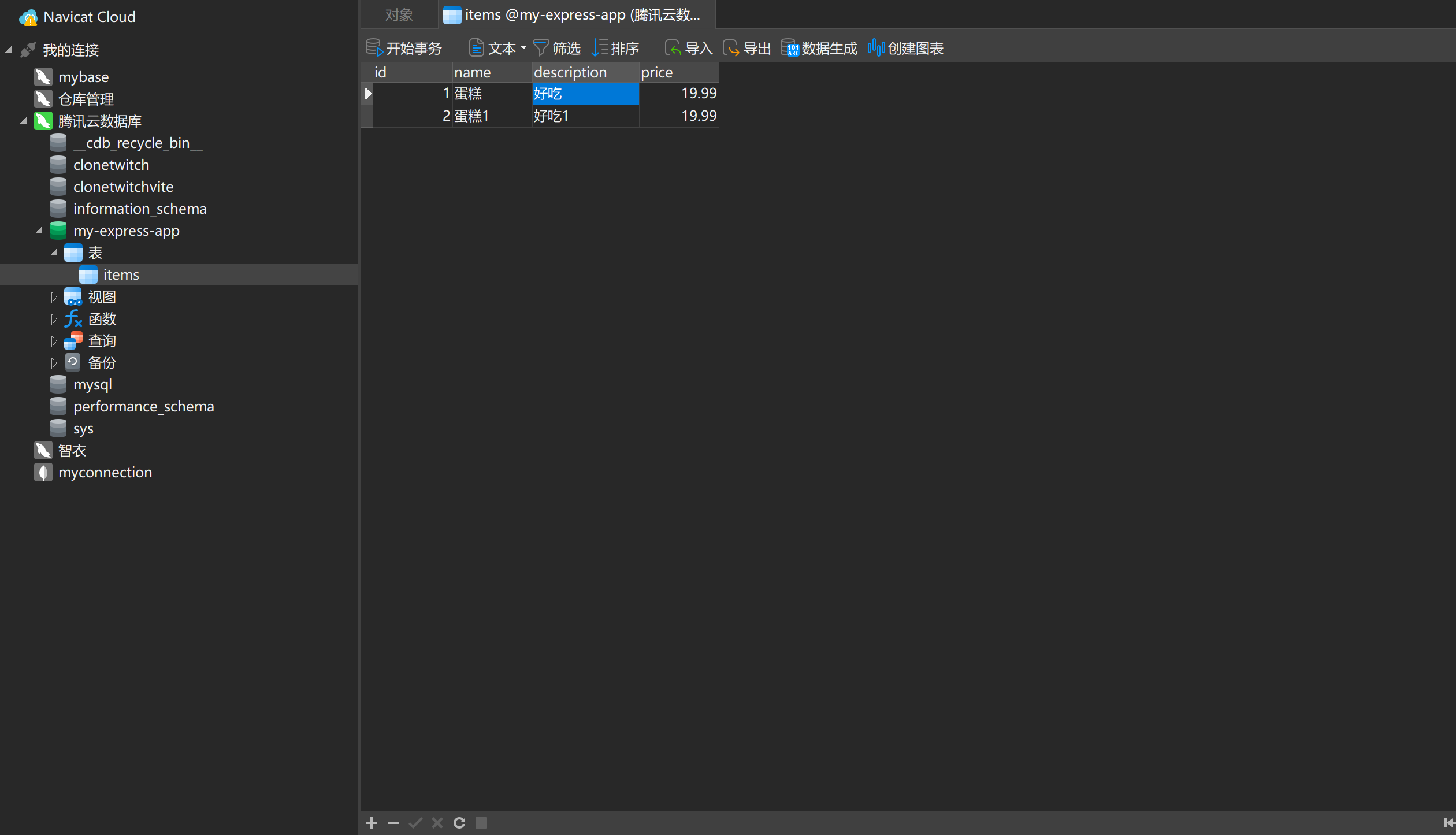
Task: Click the delete record minus icon
Action: pyautogui.click(x=393, y=822)
